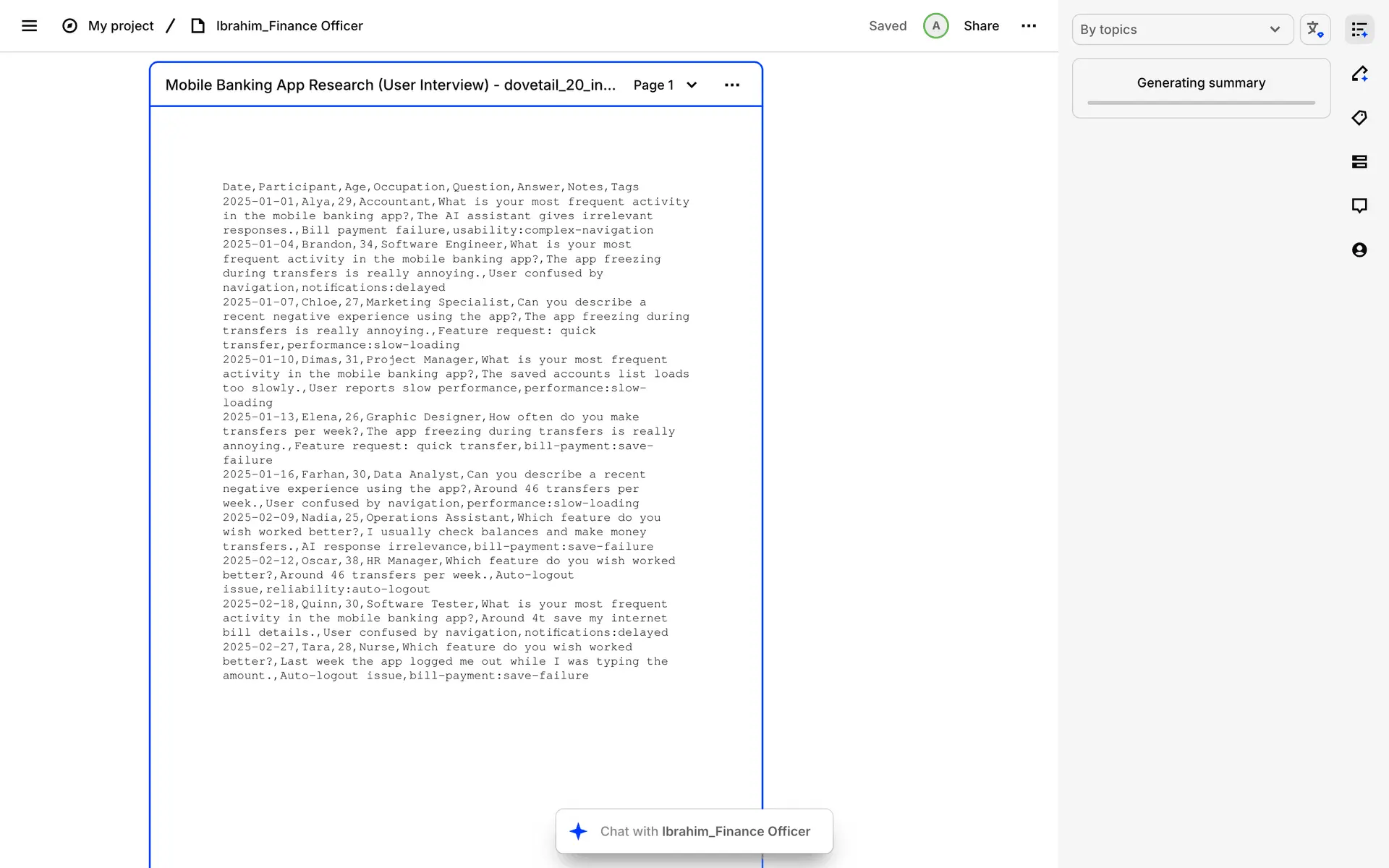This screenshot has height=868, width=1389.
Task: Open the hamburger navigation menu
Action: click(x=29, y=26)
